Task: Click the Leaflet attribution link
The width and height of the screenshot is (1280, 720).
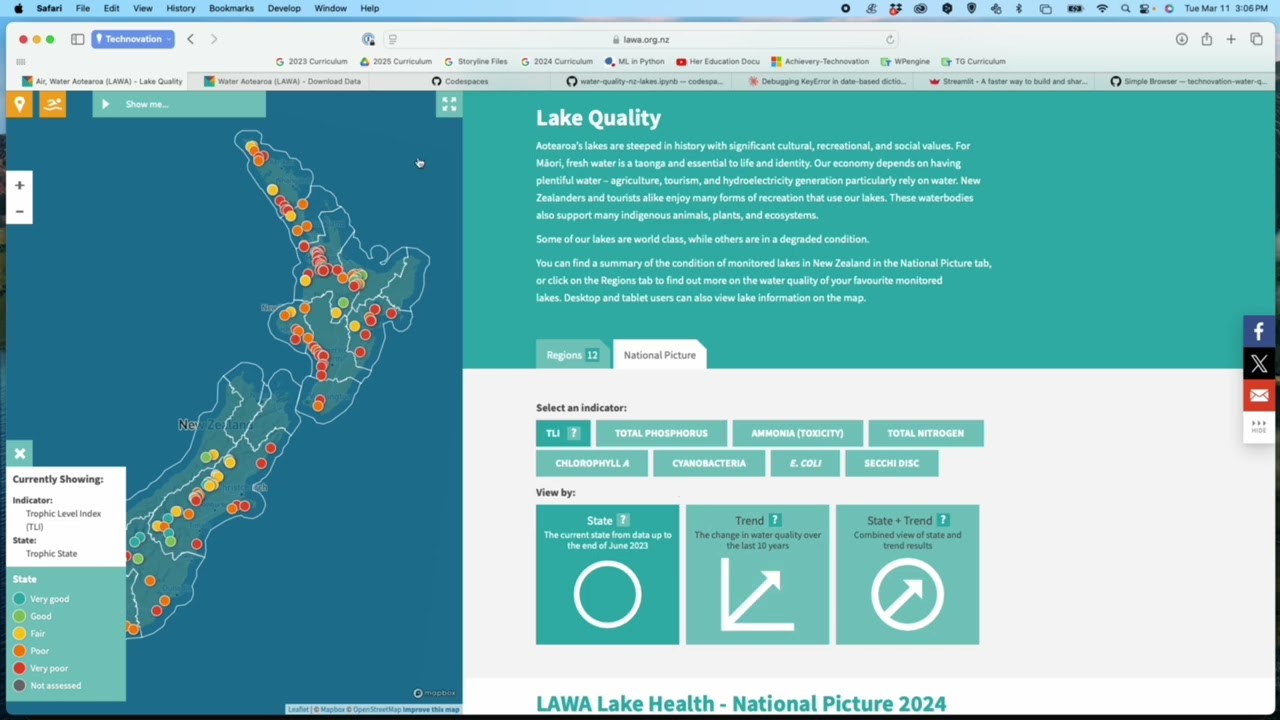Action: click(x=298, y=709)
